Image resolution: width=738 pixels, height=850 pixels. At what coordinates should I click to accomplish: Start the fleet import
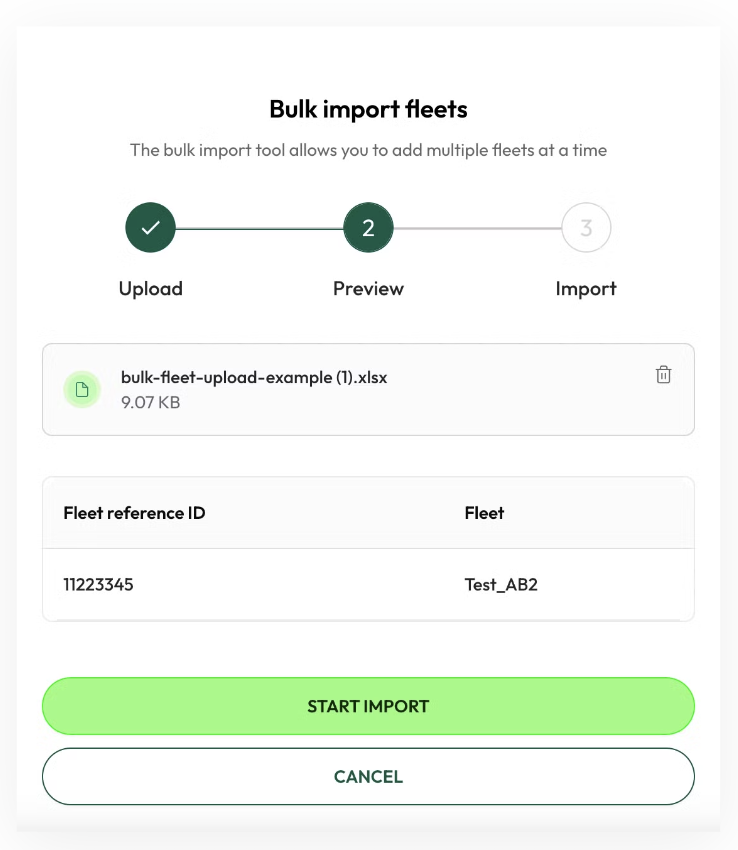pyautogui.click(x=368, y=706)
